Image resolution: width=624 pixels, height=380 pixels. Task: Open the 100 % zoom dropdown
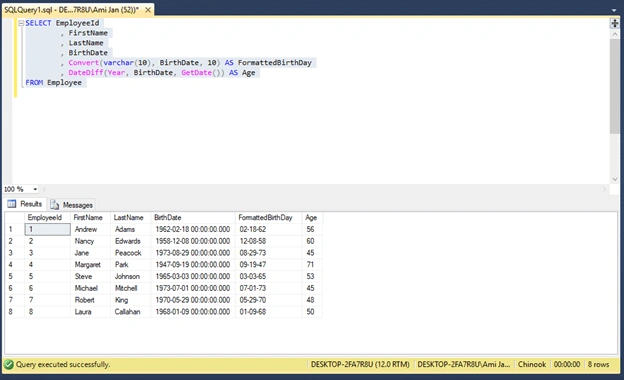35,189
